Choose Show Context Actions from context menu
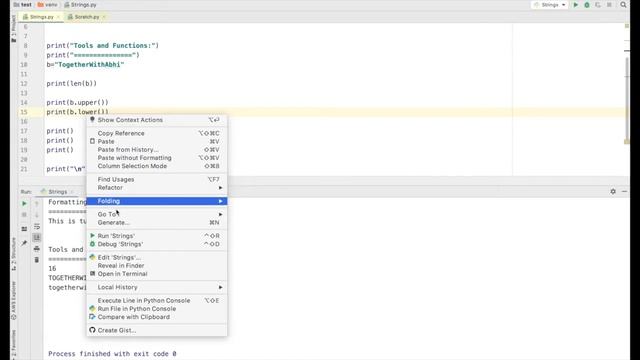Viewport: 640px width, 360px height. tap(157, 120)
